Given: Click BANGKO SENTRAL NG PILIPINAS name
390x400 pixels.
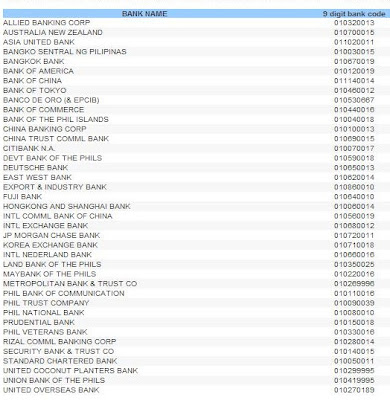Looking at the screenshot, I should click(x=65, y=52).
